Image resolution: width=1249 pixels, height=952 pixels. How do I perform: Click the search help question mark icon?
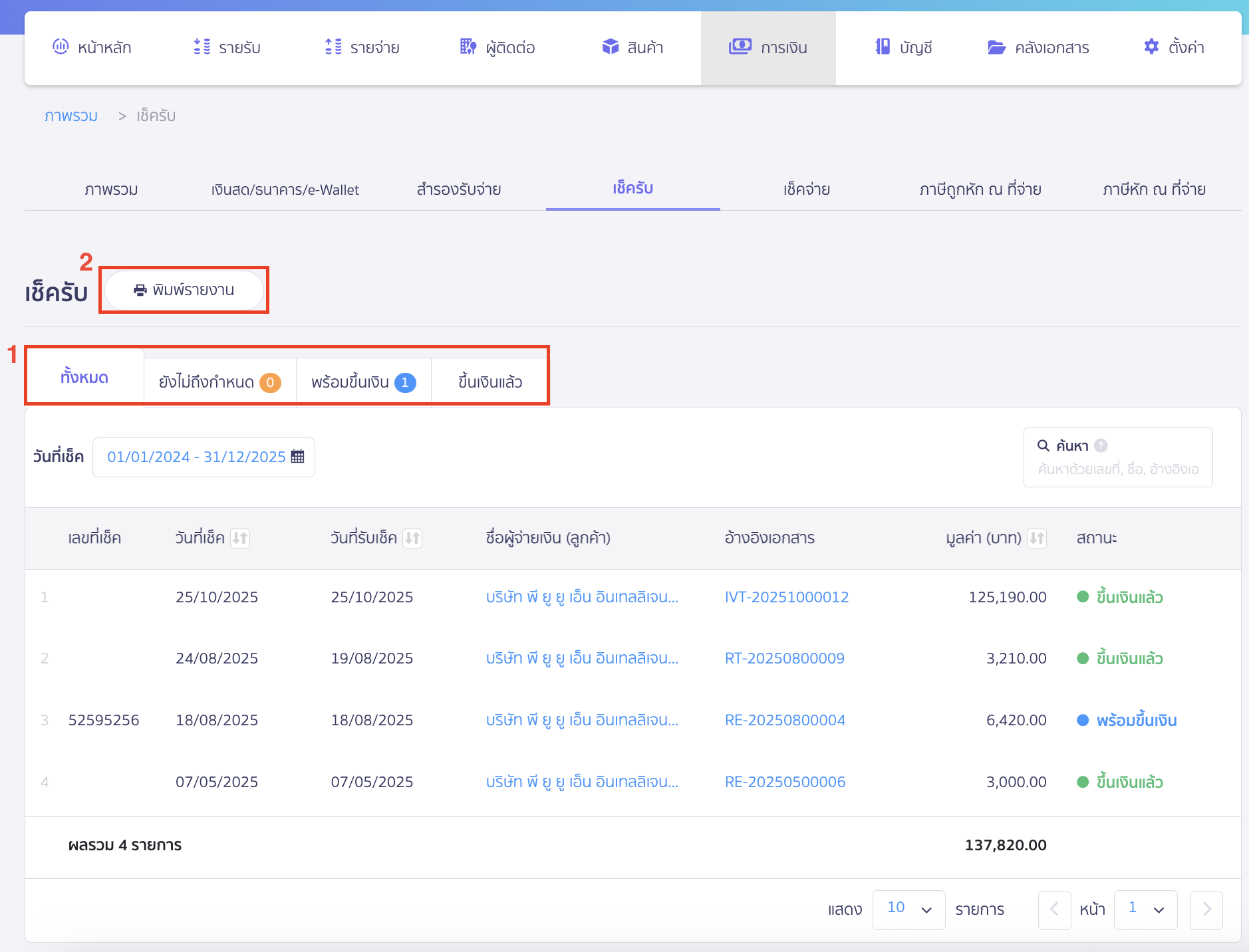(x=1101, y=445)
